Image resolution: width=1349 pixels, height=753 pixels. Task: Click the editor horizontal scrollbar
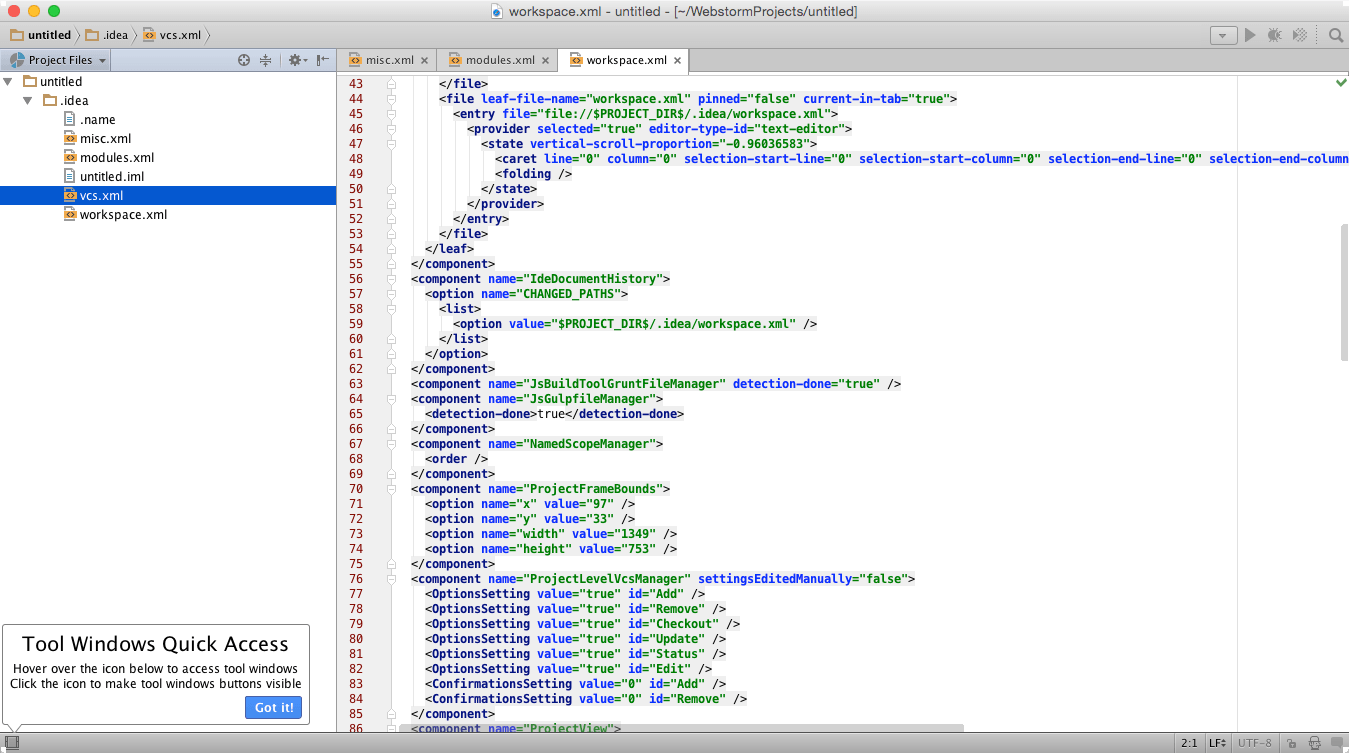(x=681, y=729)
